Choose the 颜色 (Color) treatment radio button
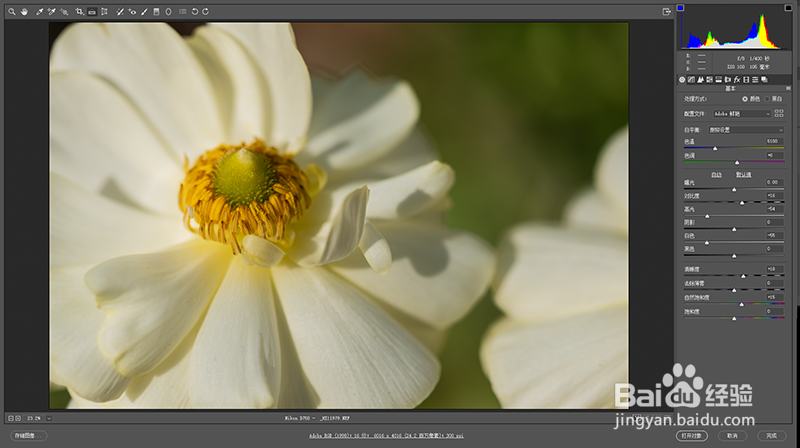The image size is (800, 448). (x=745, y=99)
